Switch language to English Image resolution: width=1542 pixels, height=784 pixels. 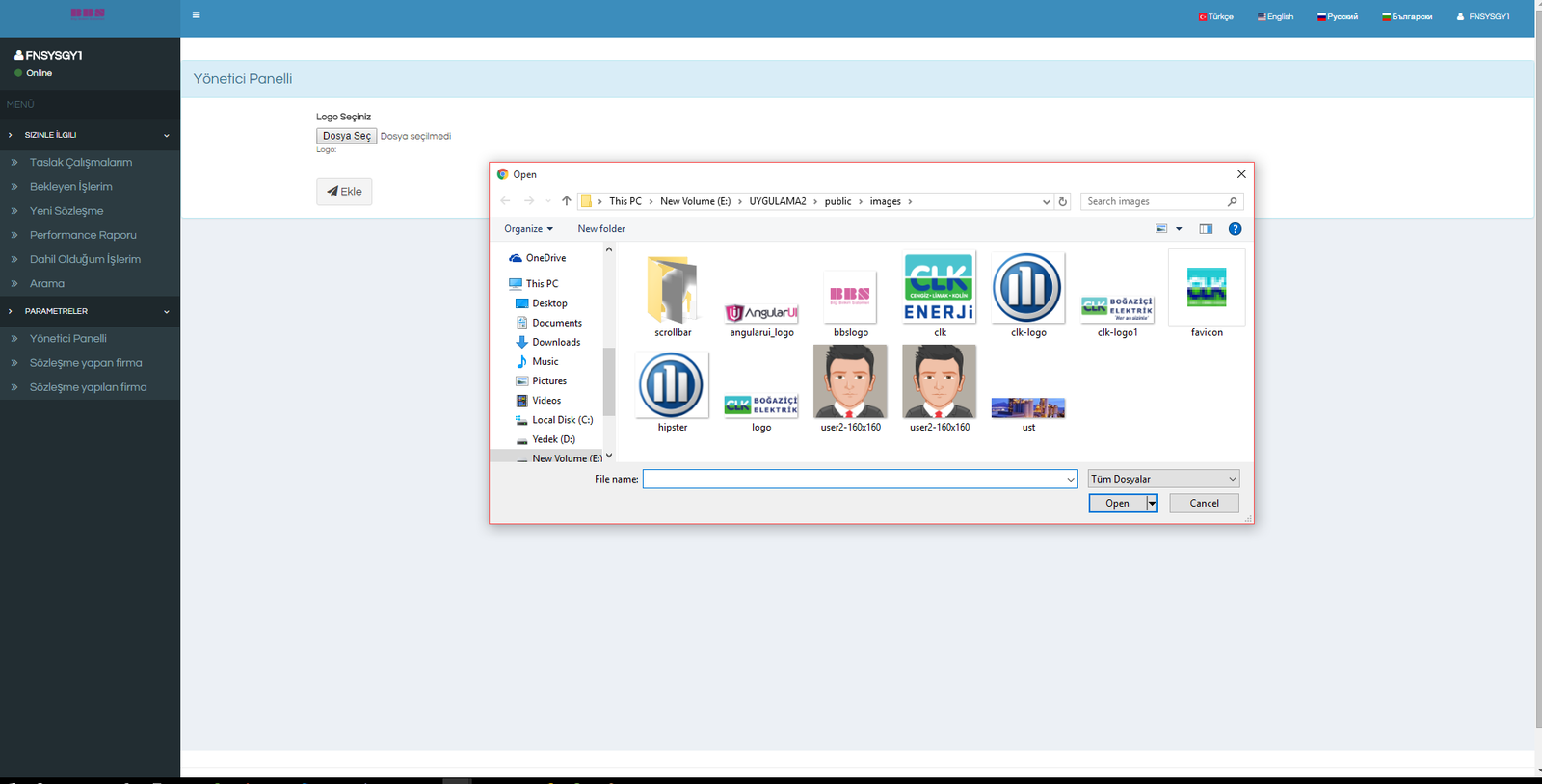tap(1275, 16)
